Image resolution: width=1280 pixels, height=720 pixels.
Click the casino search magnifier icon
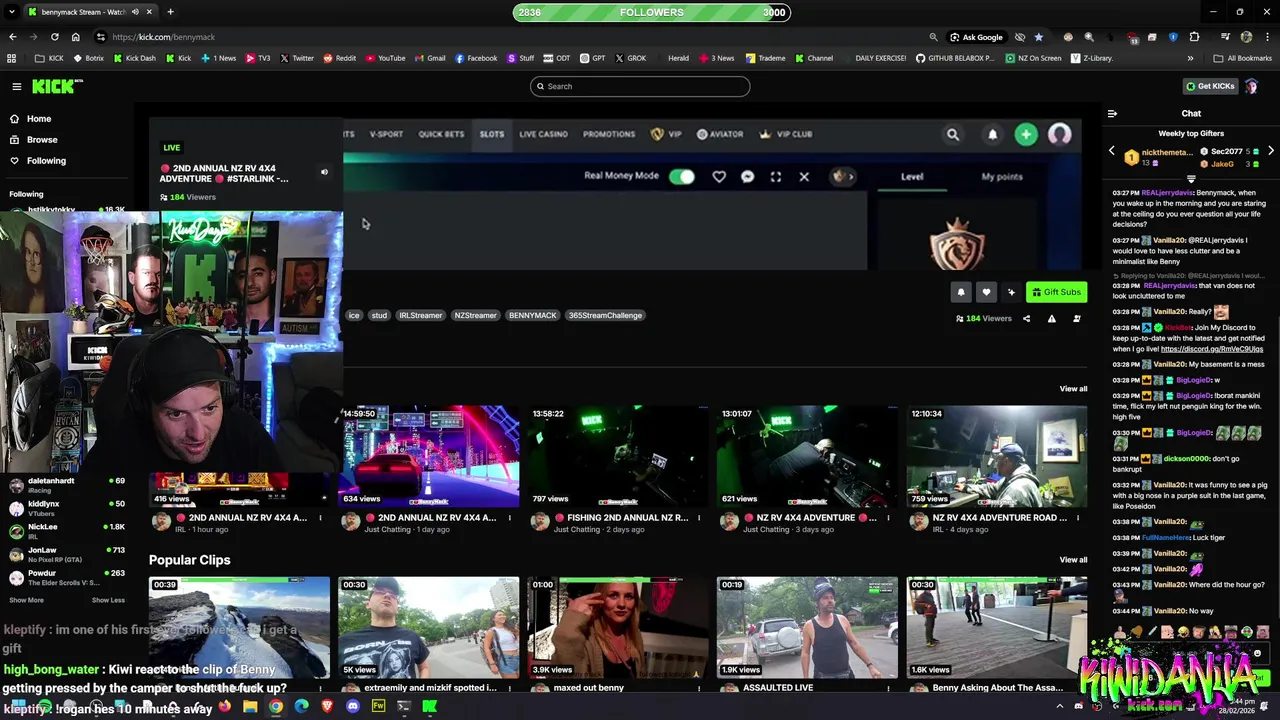tap(953, 134)
